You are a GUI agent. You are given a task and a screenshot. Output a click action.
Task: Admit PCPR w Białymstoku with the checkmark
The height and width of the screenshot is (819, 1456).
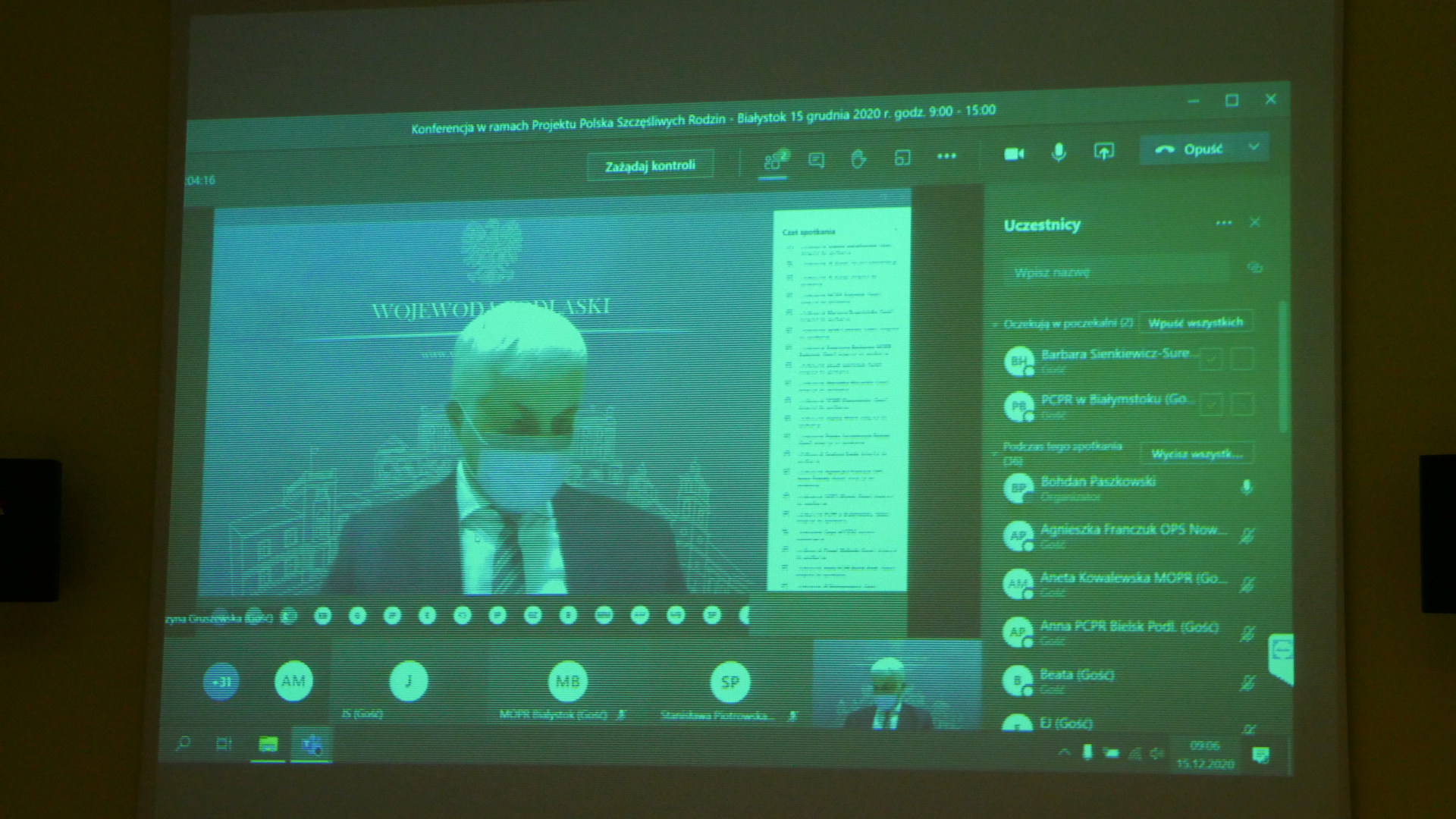[x=1210, y=404]
